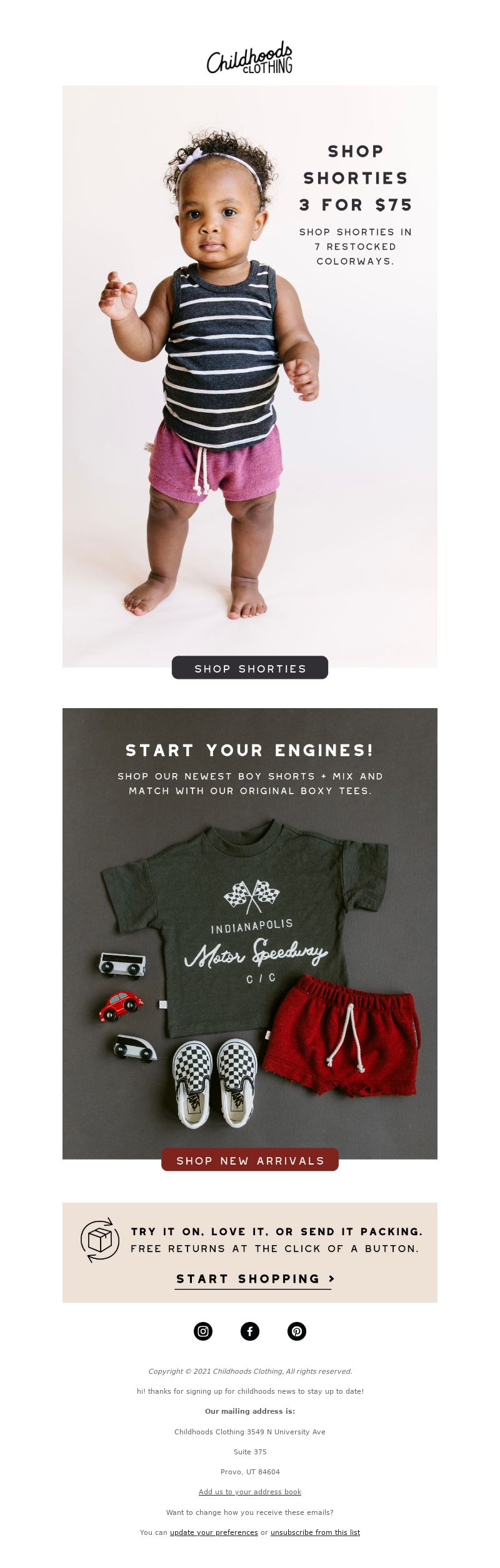Click the Childhoods Clothing logo
The width and height of the screenshot is (500, 1568).
250,58
